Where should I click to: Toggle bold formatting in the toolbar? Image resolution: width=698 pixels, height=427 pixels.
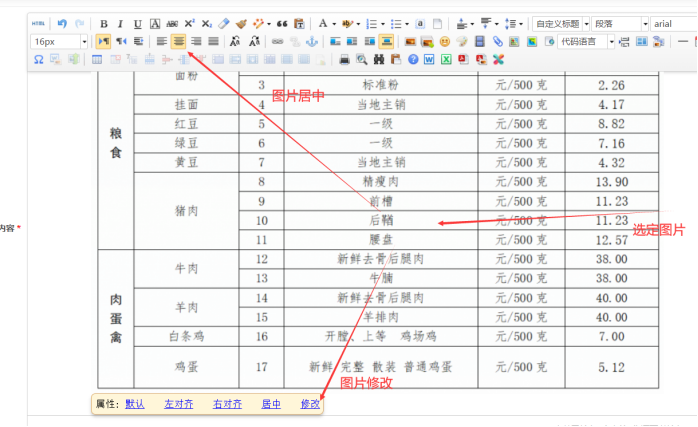tap(104, 23)
